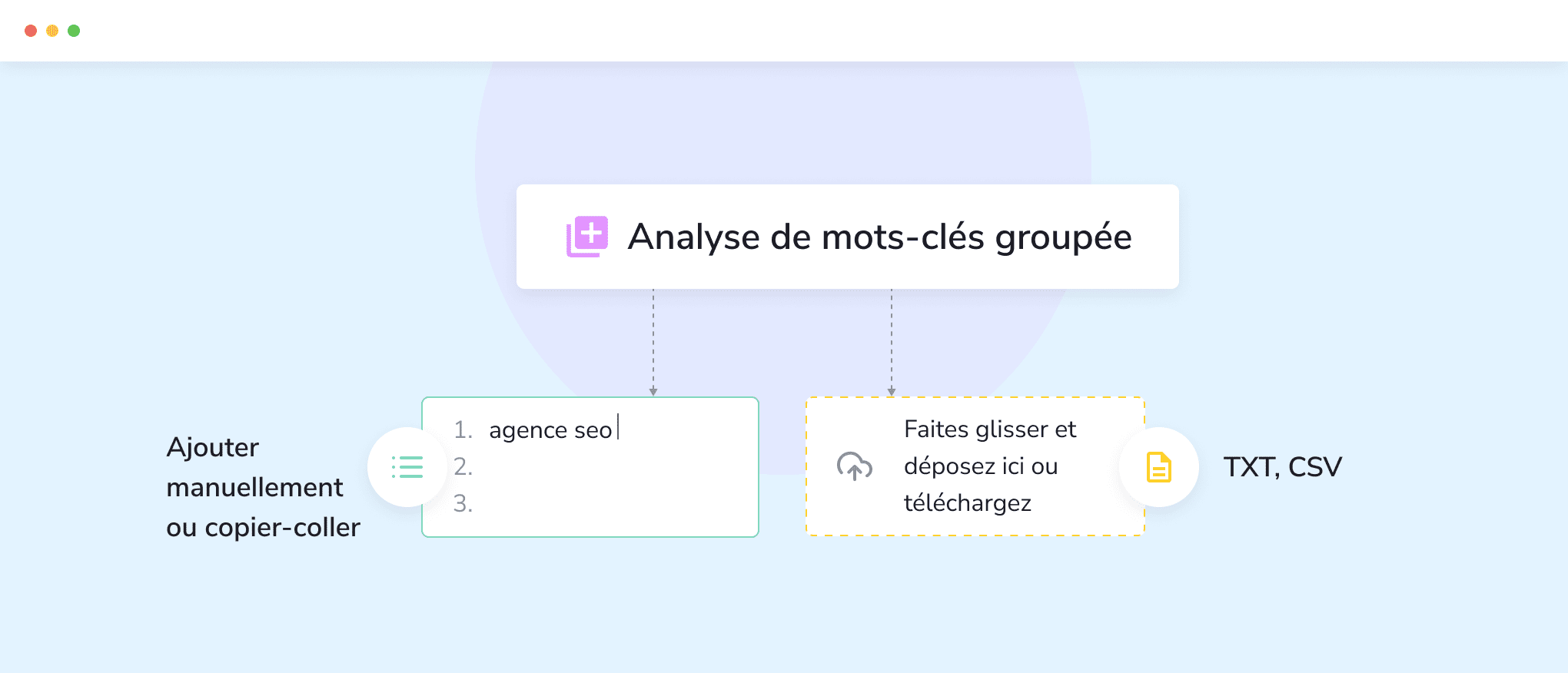Click the red window close dot

click(31, 31)
